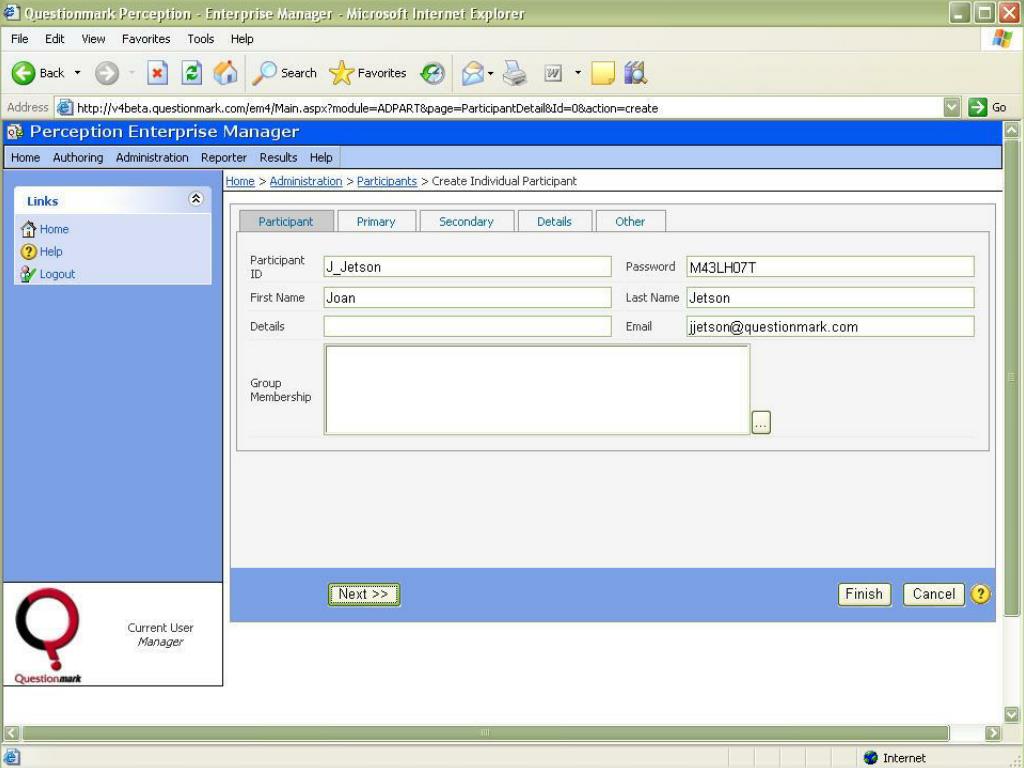1024x768 pixels.
Task: Open the Favorites menu
Action: point(146,39)
